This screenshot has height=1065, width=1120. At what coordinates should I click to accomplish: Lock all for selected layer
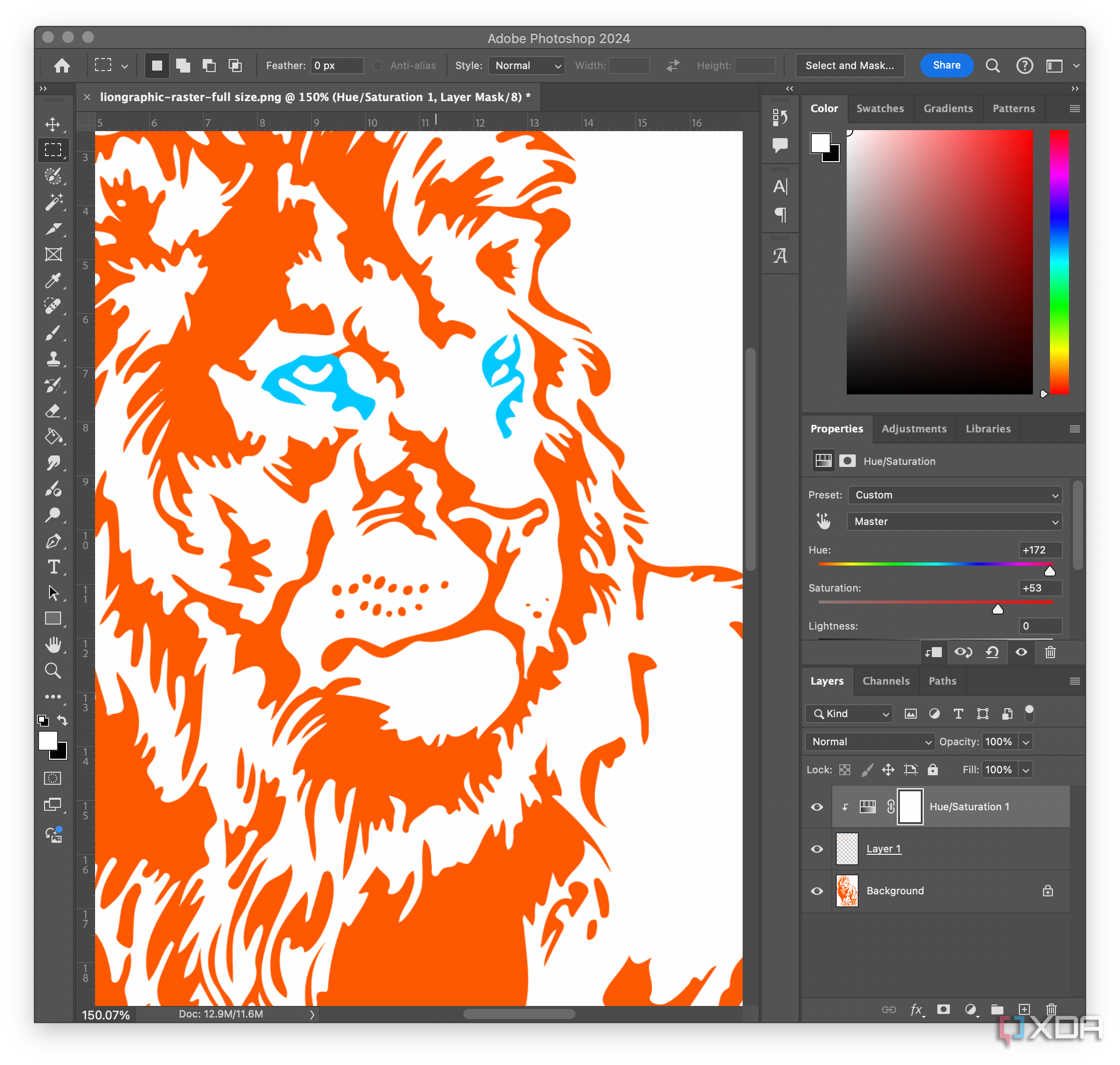click(932, 769)
